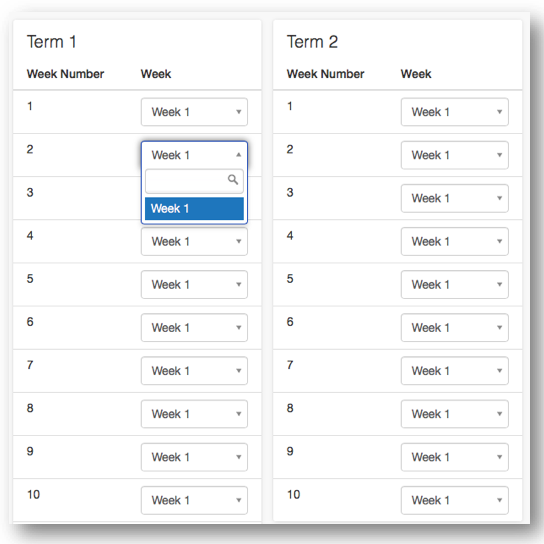
Task: Expand Term 2 week 9 dropdown
Action: click(455, 457)
